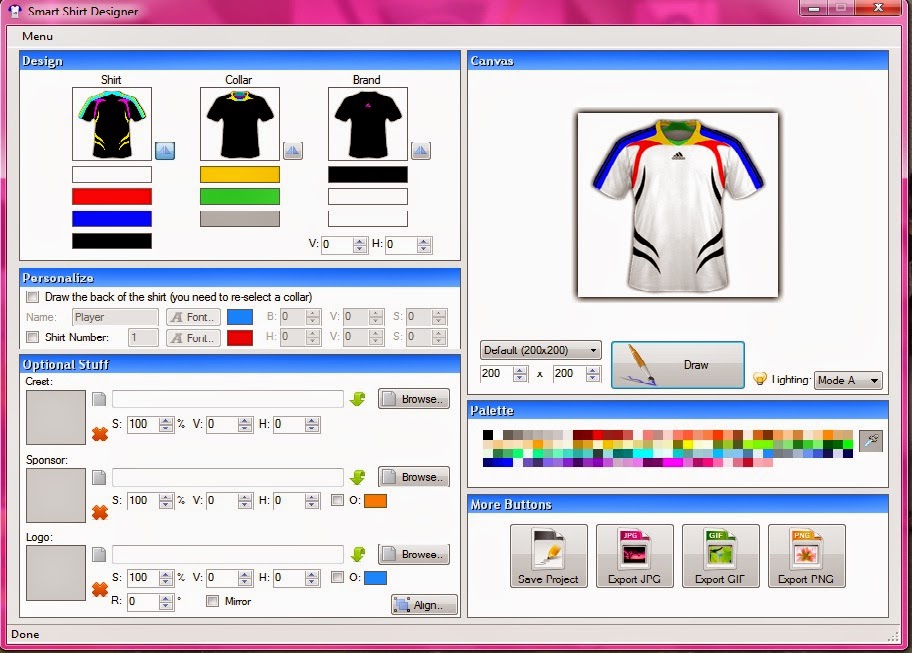Toggle the Logo outline O checkbox

click(x=337, y=577)
